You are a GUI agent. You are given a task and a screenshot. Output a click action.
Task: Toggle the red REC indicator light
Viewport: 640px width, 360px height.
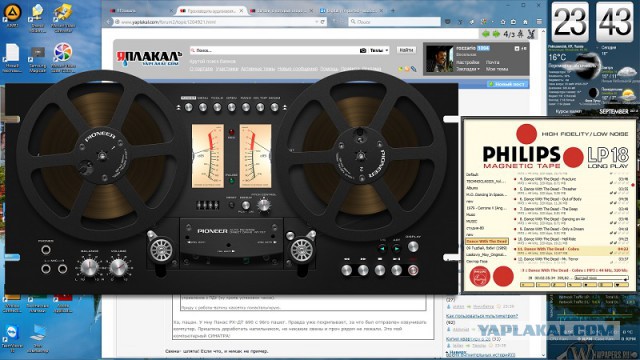(231, 132)
